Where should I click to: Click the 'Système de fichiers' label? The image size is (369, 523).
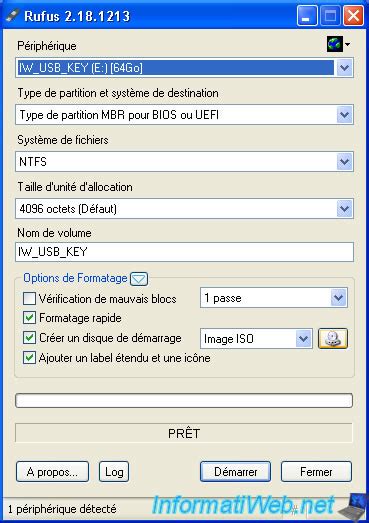pos(63,140)
